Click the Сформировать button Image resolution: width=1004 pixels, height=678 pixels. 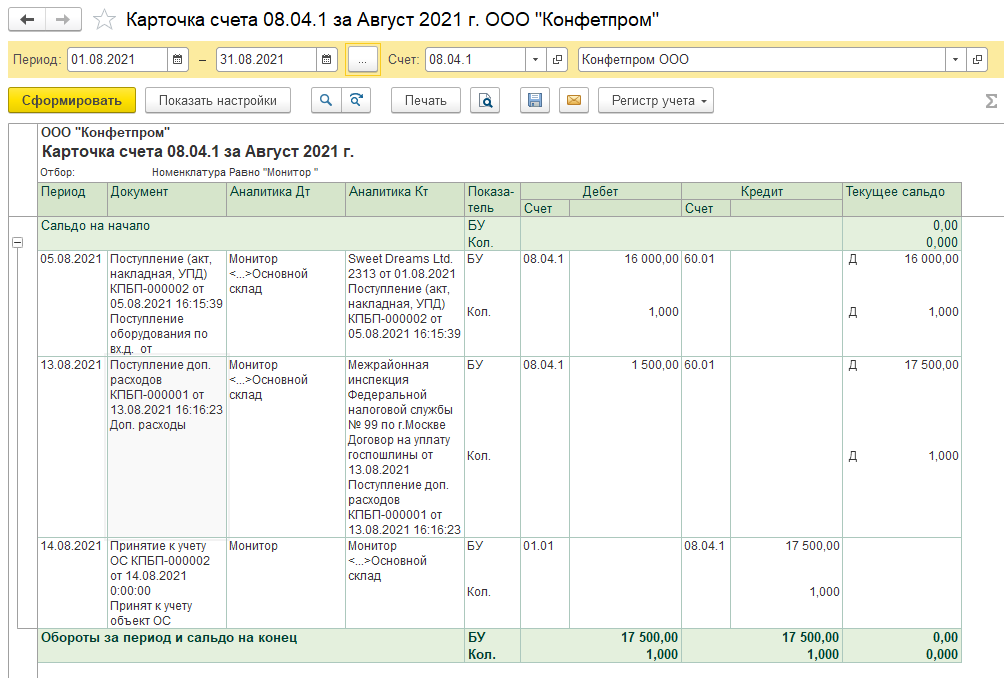coord(71,100)
